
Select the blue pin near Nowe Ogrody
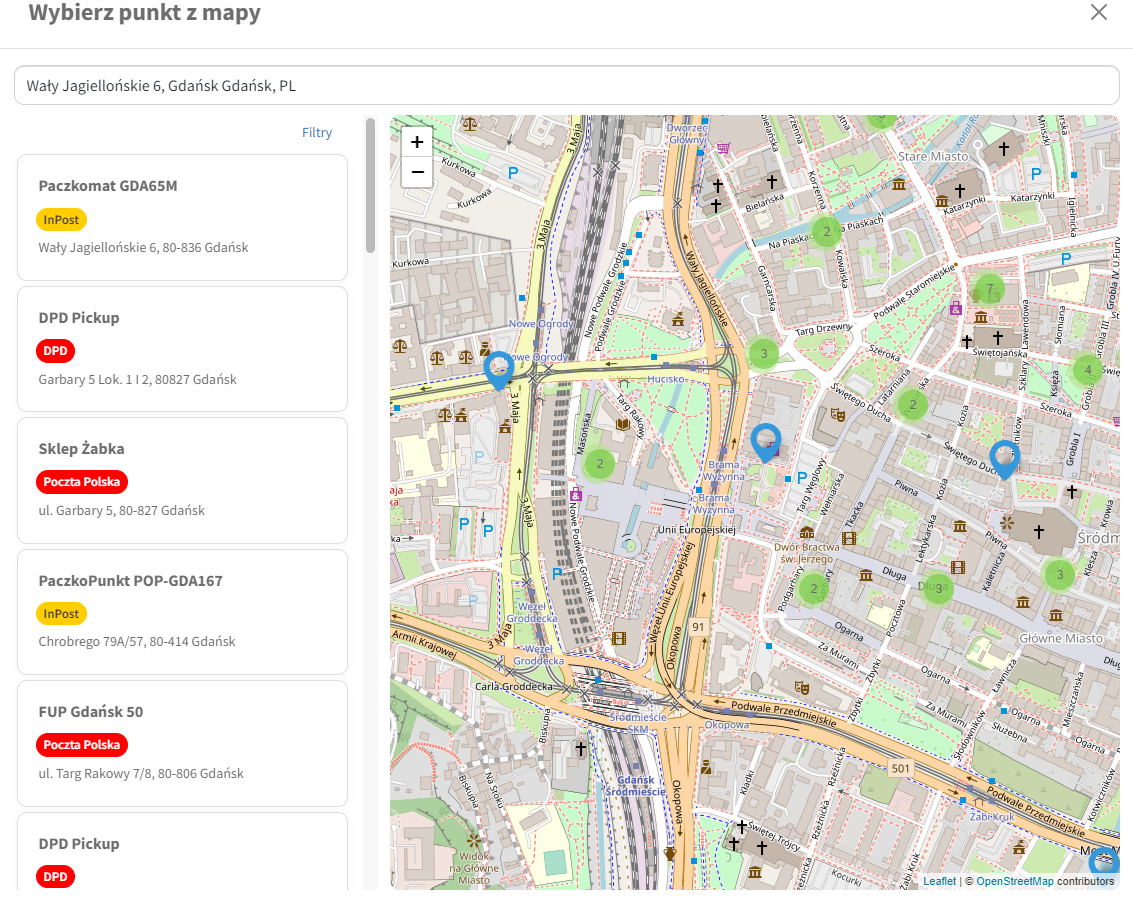coord(499,370)
